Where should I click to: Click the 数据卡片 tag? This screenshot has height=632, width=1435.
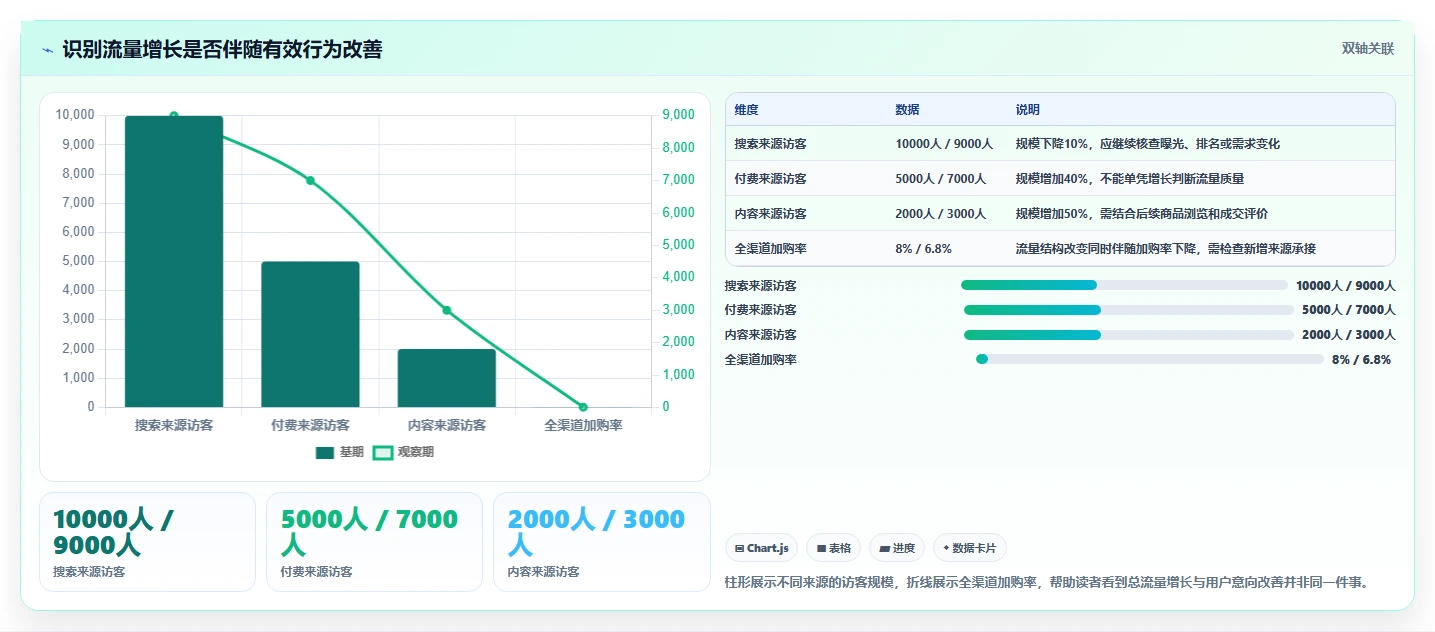pos(970,548)
